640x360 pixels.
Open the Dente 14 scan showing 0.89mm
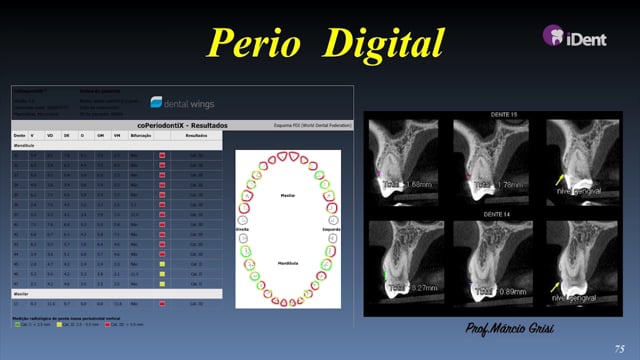coord(493,263)
